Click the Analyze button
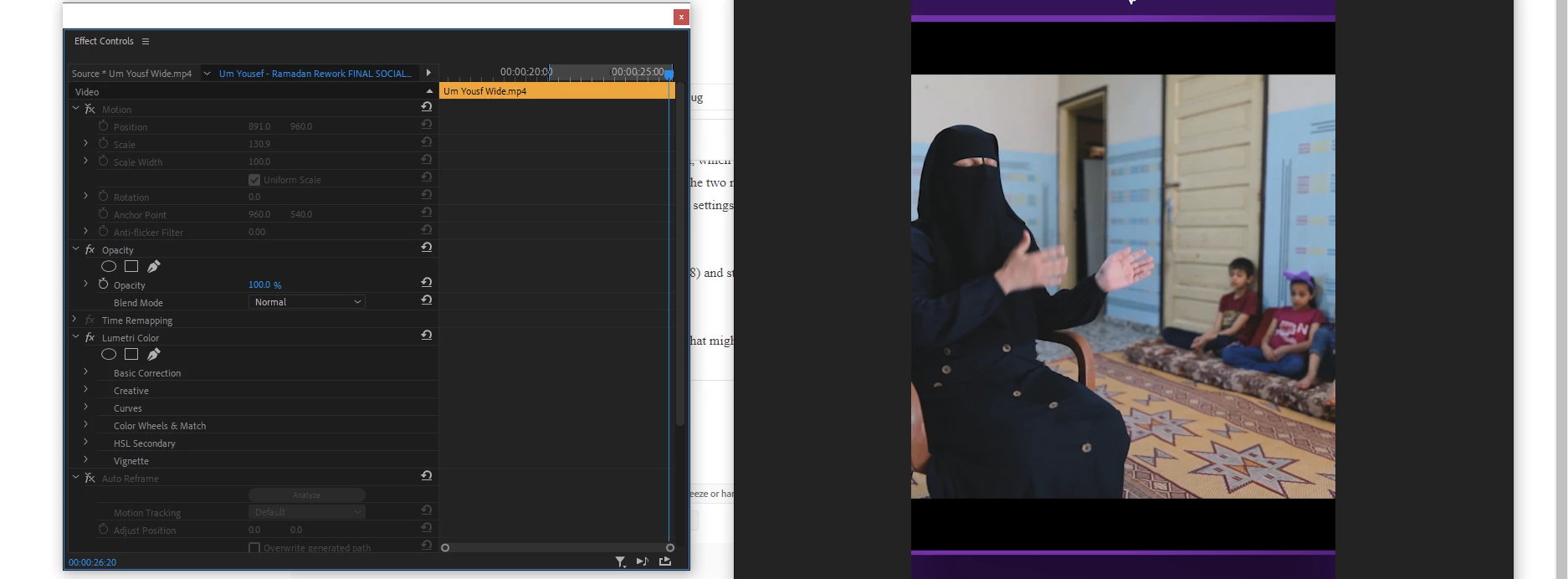Image resolution: width=1568 pixels, height=579 pixels. 307,494
